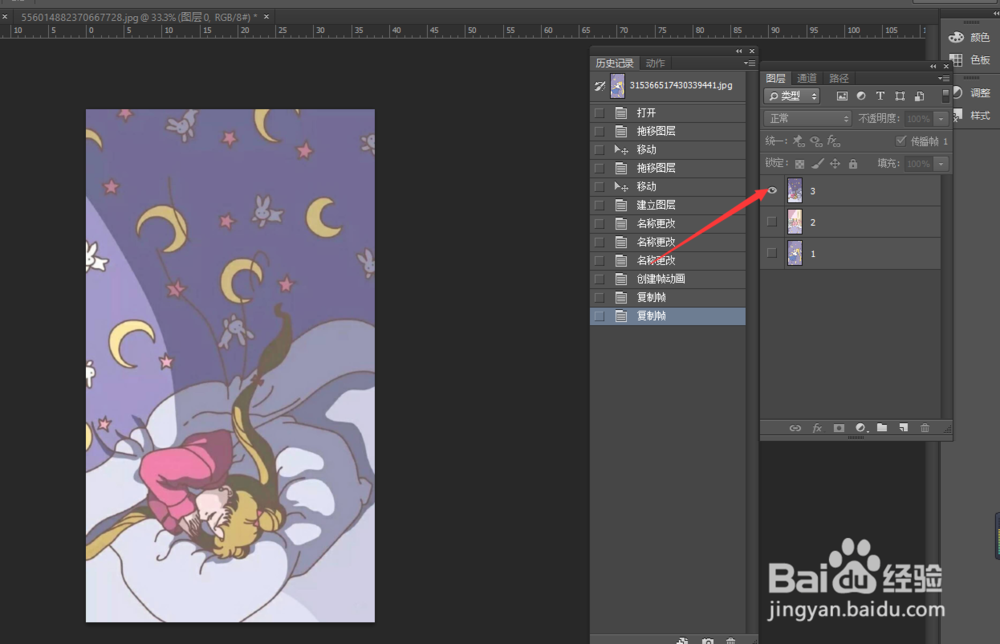Select history state 拖移图层 below 打开
The image size is (1000, 644).
668,131
